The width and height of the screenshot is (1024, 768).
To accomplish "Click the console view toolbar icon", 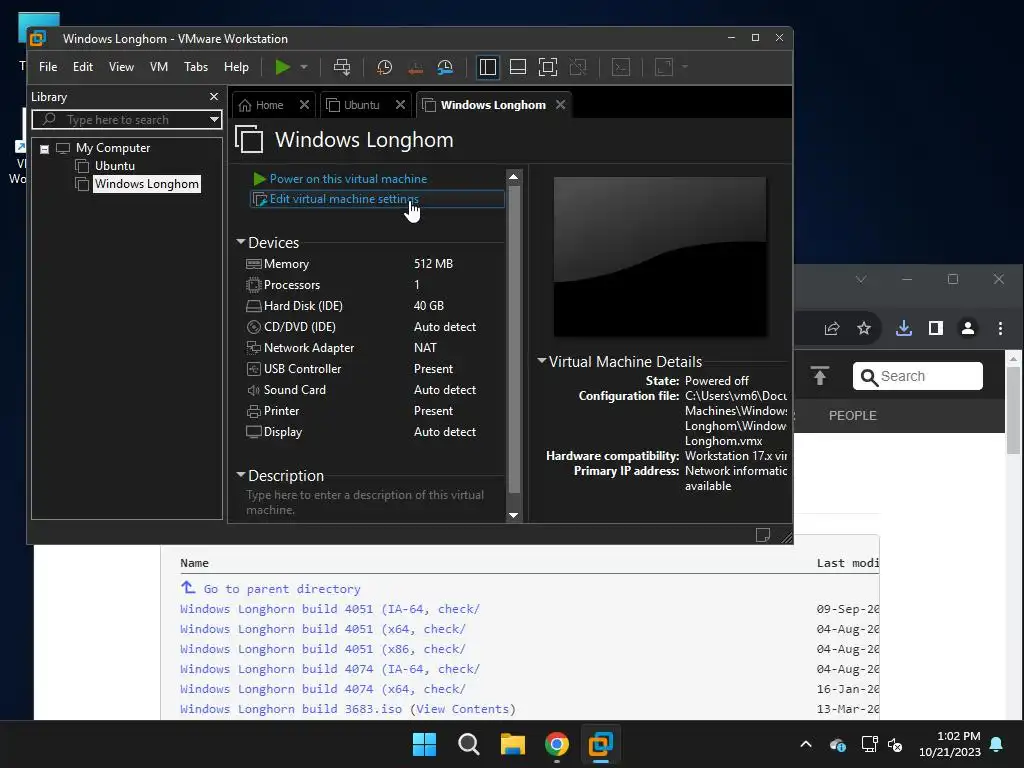I will [x=620, y=67].
